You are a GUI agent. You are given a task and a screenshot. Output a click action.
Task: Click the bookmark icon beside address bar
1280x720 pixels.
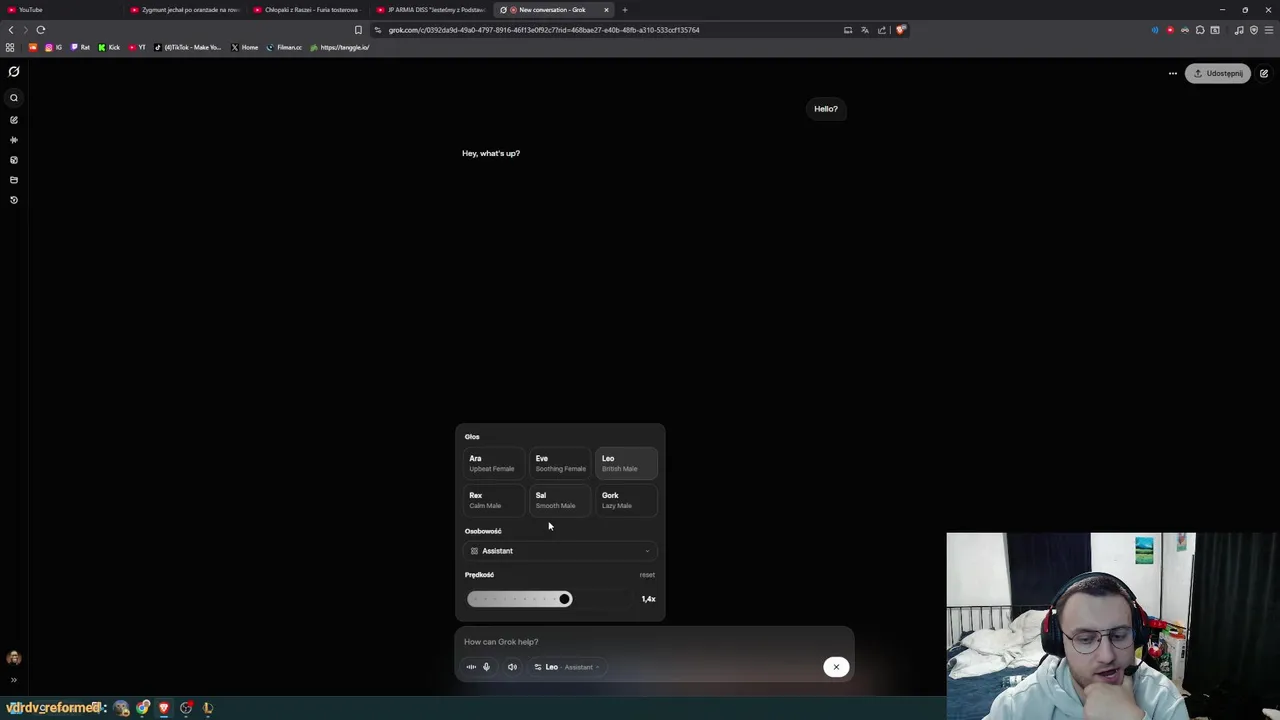point(358,30)
